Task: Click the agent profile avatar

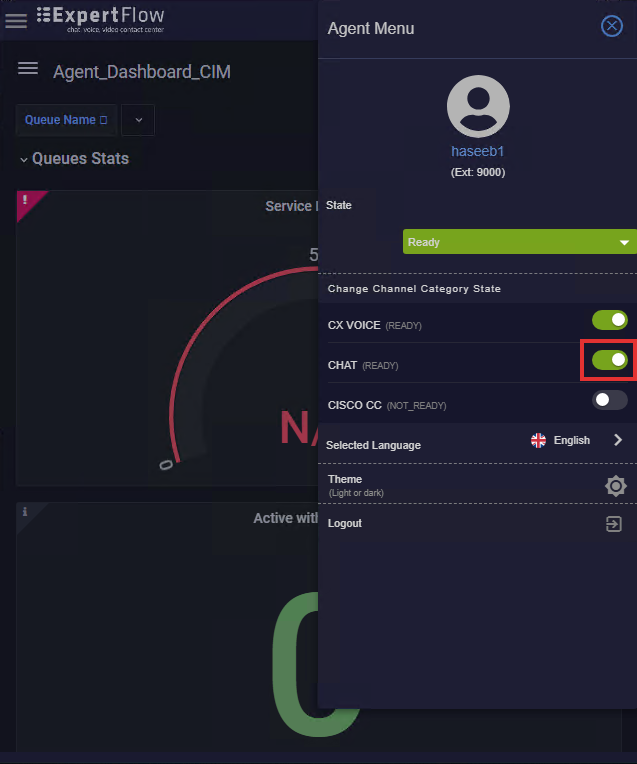Action: pyautogui.click(x=478, y=106)
